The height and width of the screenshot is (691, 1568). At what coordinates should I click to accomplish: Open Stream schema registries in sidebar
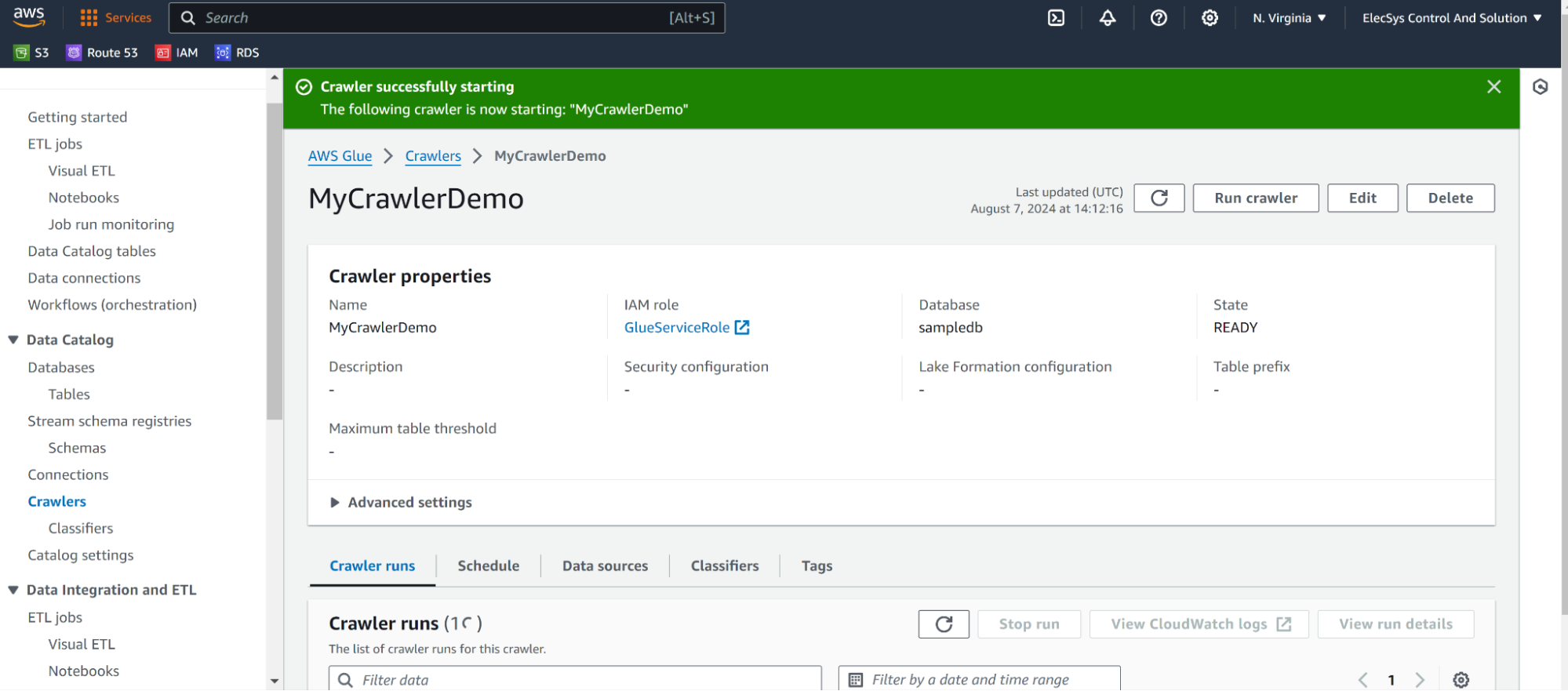[110, 421]
